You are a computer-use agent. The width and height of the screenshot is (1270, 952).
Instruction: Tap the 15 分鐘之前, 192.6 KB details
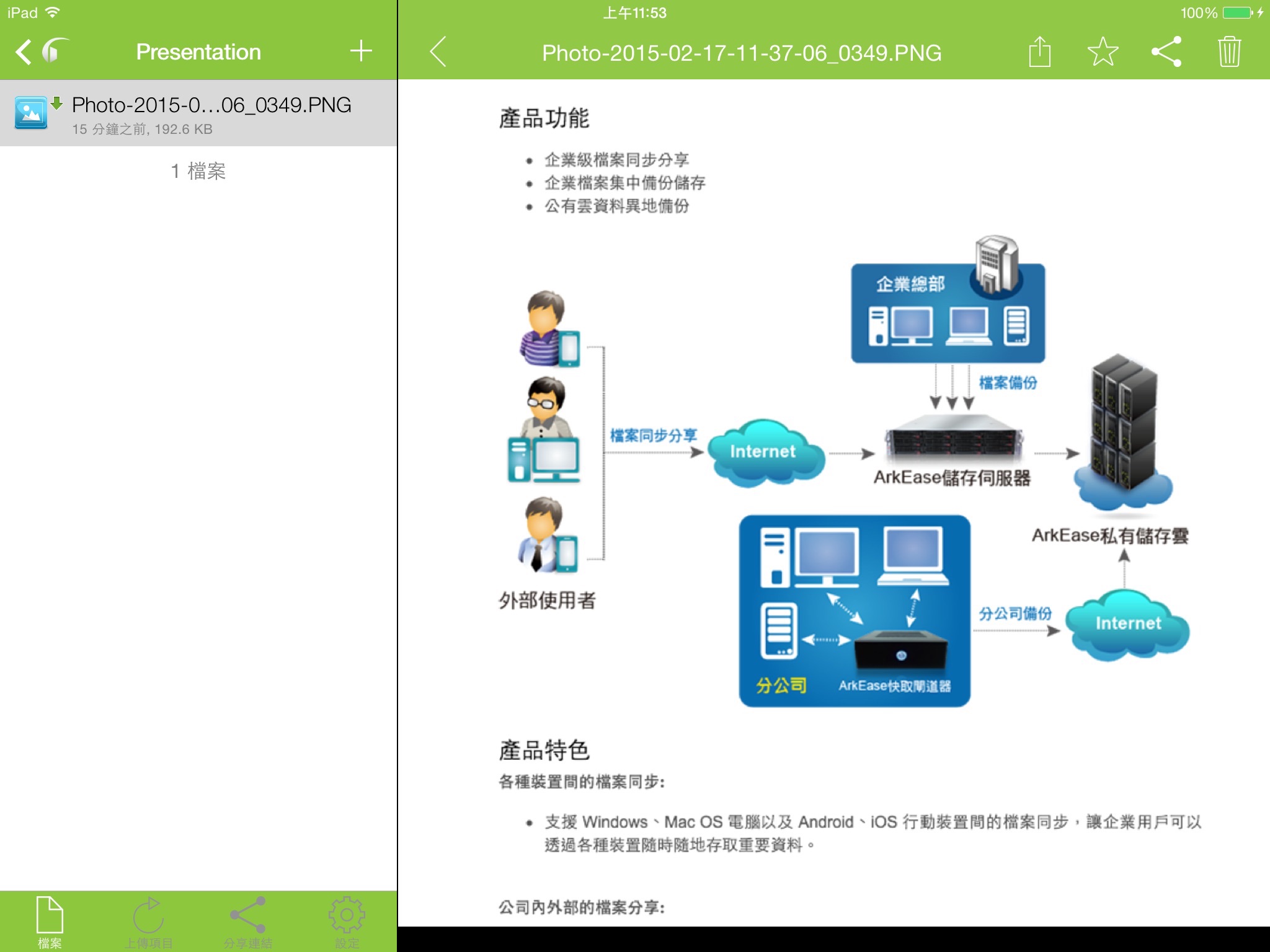[142, 130]
